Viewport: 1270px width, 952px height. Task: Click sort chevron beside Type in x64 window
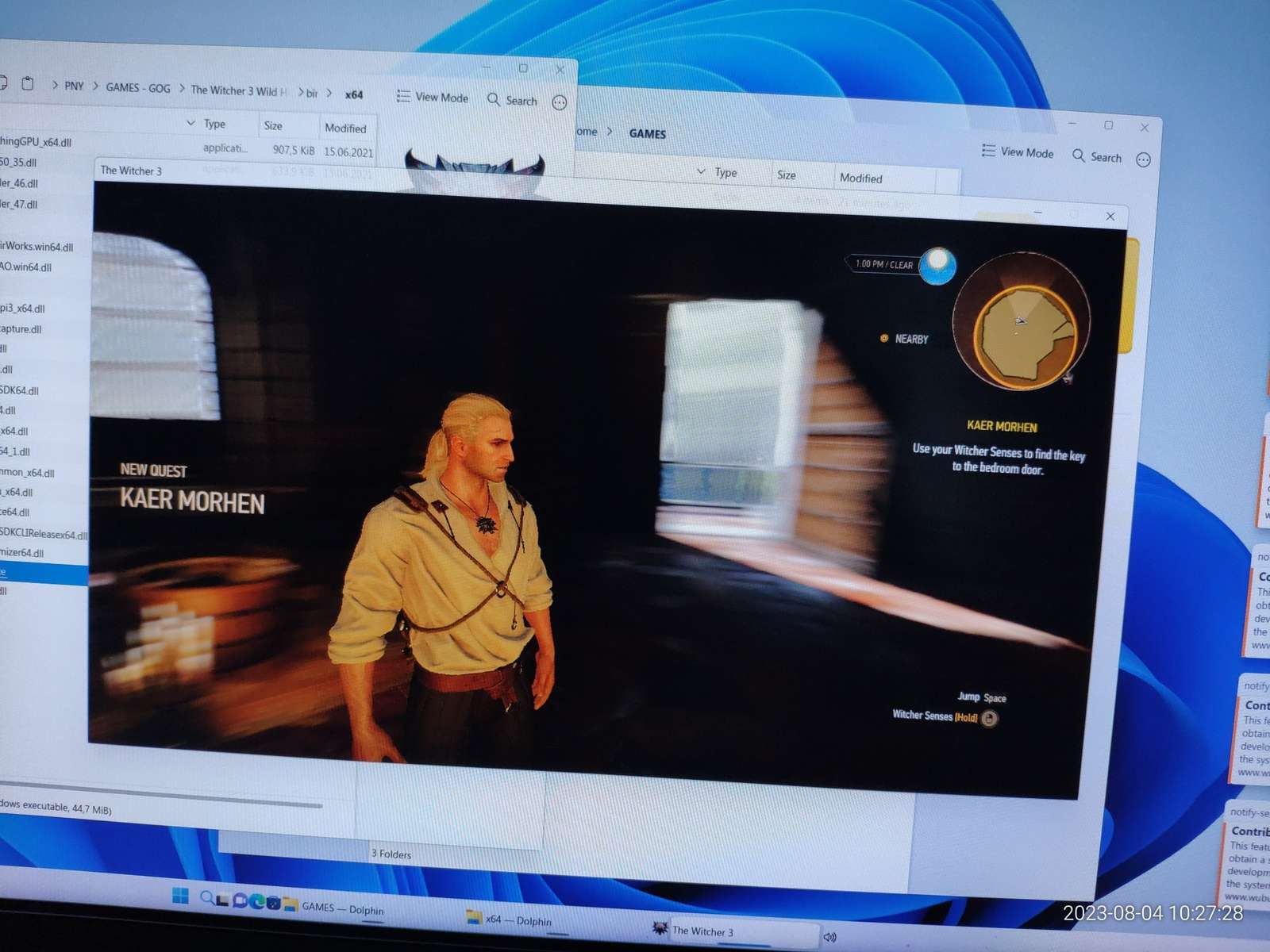(x=190, y=123)
